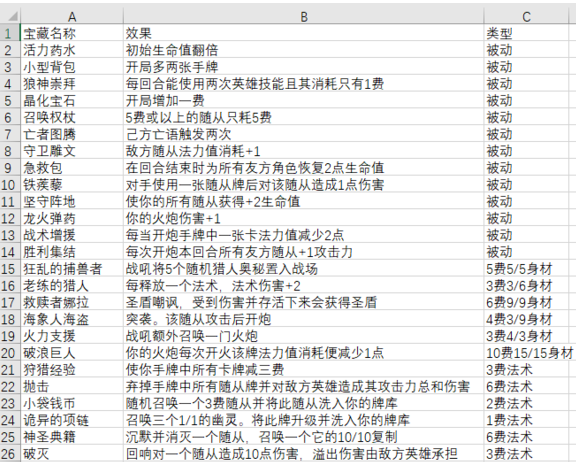Select row 15 header
The image size is (576, 462).
tap(10, 269)
